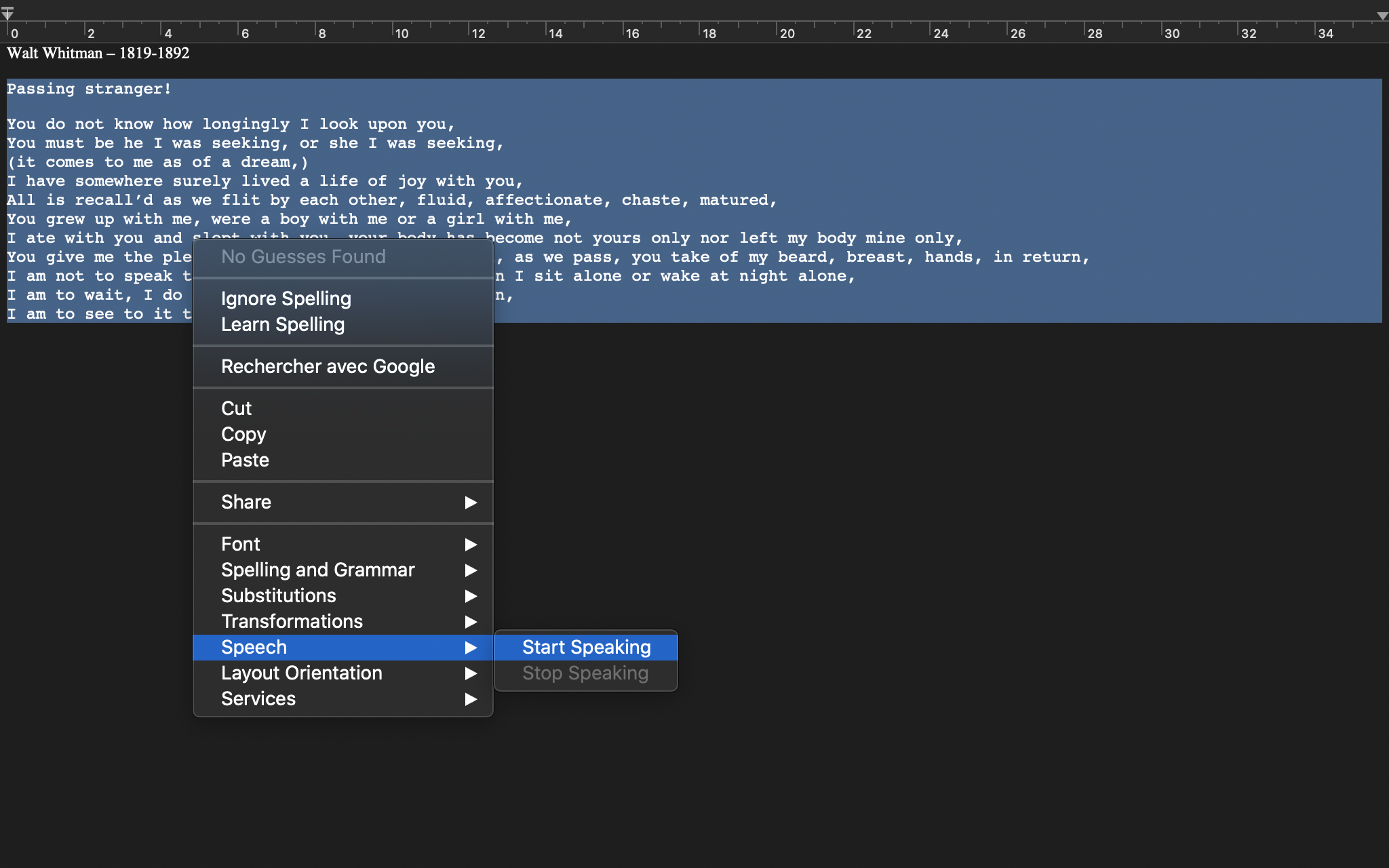This screenshot has height=868, width=1389.
Task: Open the Substitutions submenu
Action: coord(343,595)
